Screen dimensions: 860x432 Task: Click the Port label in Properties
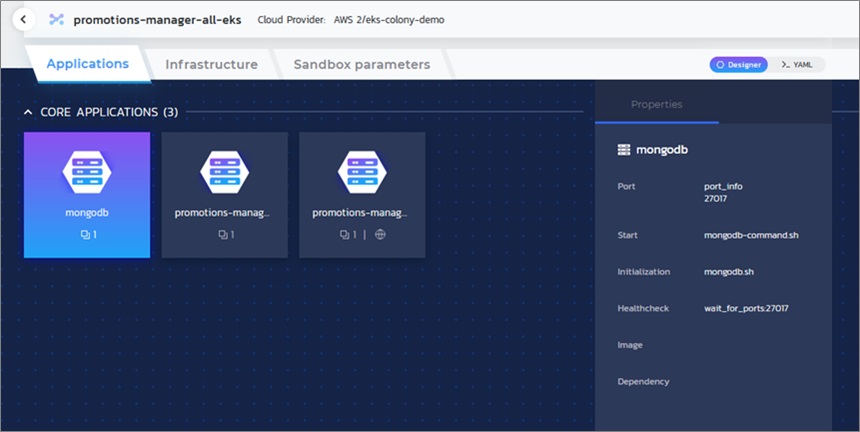[626, 186]
